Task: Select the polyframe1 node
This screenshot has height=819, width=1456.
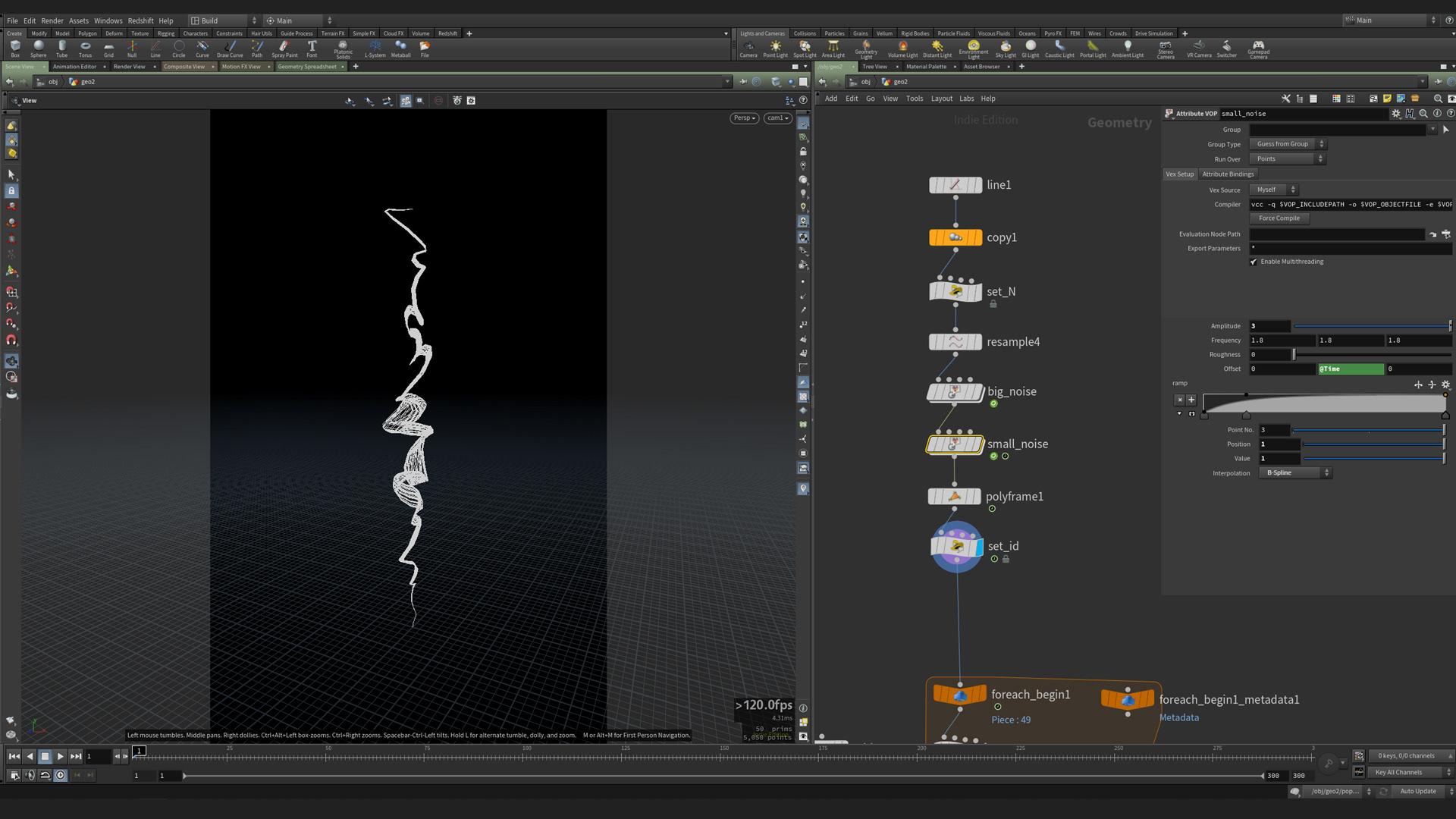Action: pos(955,497)
